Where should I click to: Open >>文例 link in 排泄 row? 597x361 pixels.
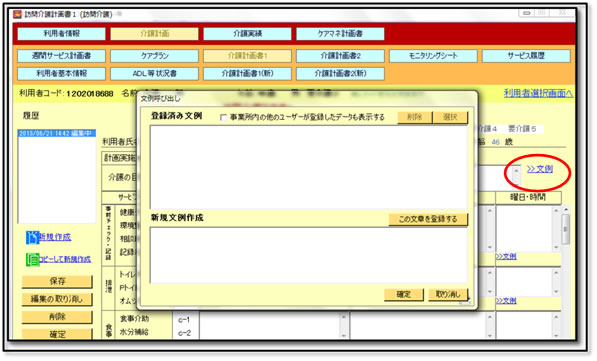[506, 301]
